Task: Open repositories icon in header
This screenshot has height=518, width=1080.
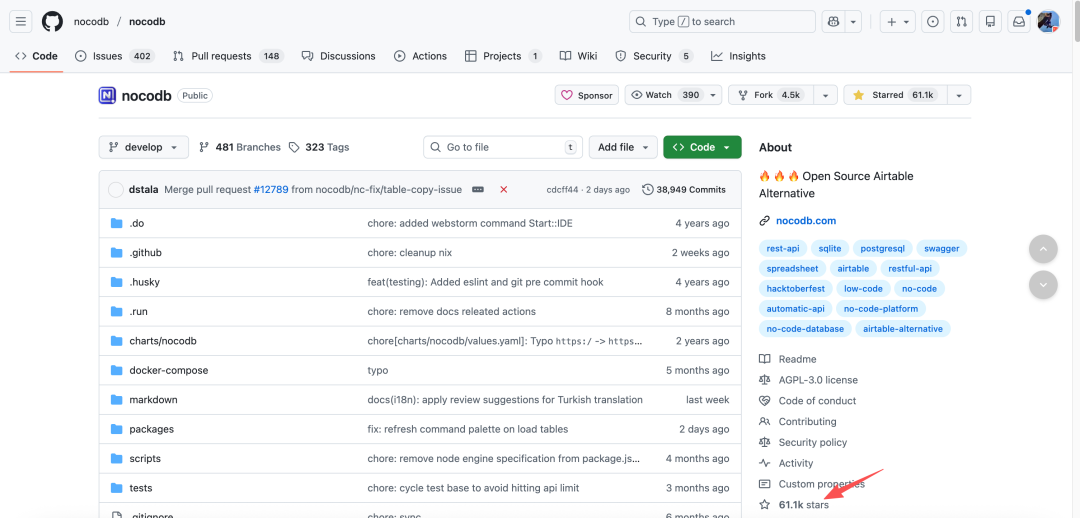Action: tap(990, 21)
